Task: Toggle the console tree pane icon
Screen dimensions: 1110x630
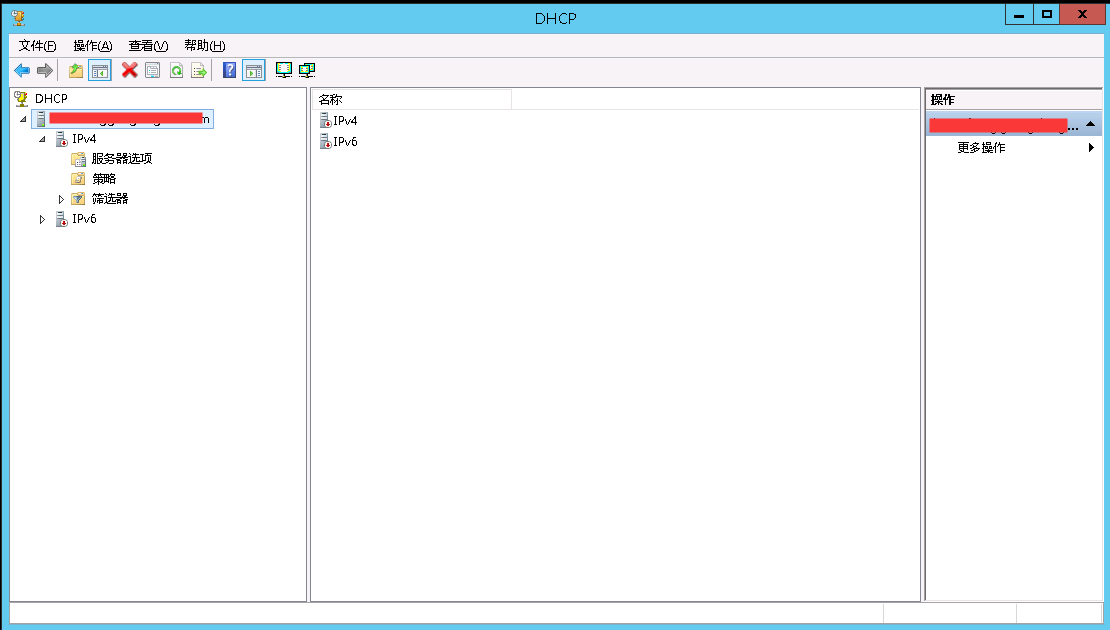Action: 100,70
